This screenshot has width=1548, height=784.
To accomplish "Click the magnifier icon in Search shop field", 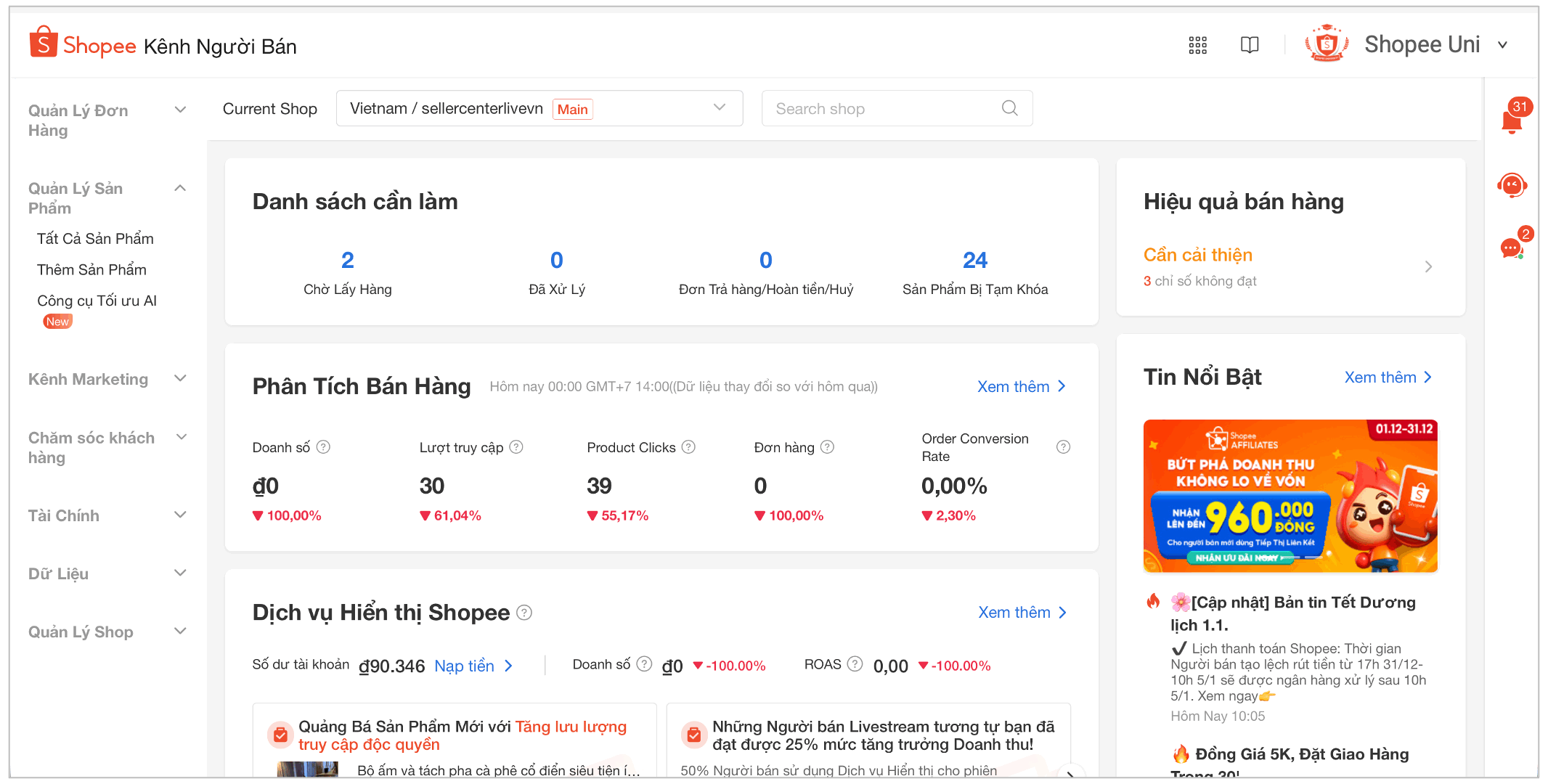I will pyautogui.click(x=1009, y=107).
